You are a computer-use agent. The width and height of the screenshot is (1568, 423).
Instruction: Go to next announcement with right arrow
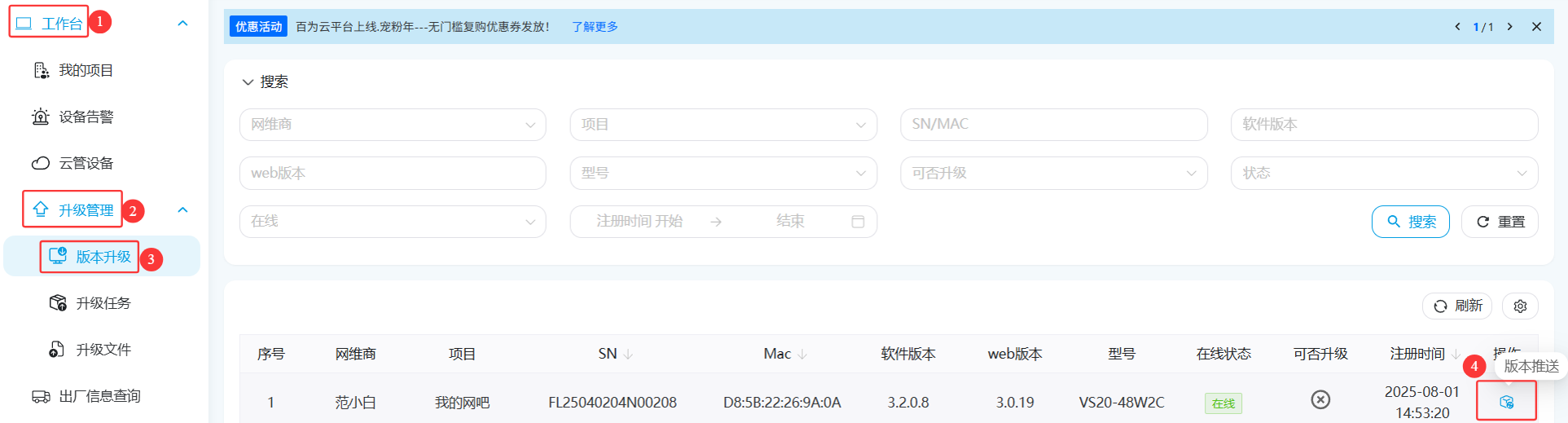(1509, 27)
